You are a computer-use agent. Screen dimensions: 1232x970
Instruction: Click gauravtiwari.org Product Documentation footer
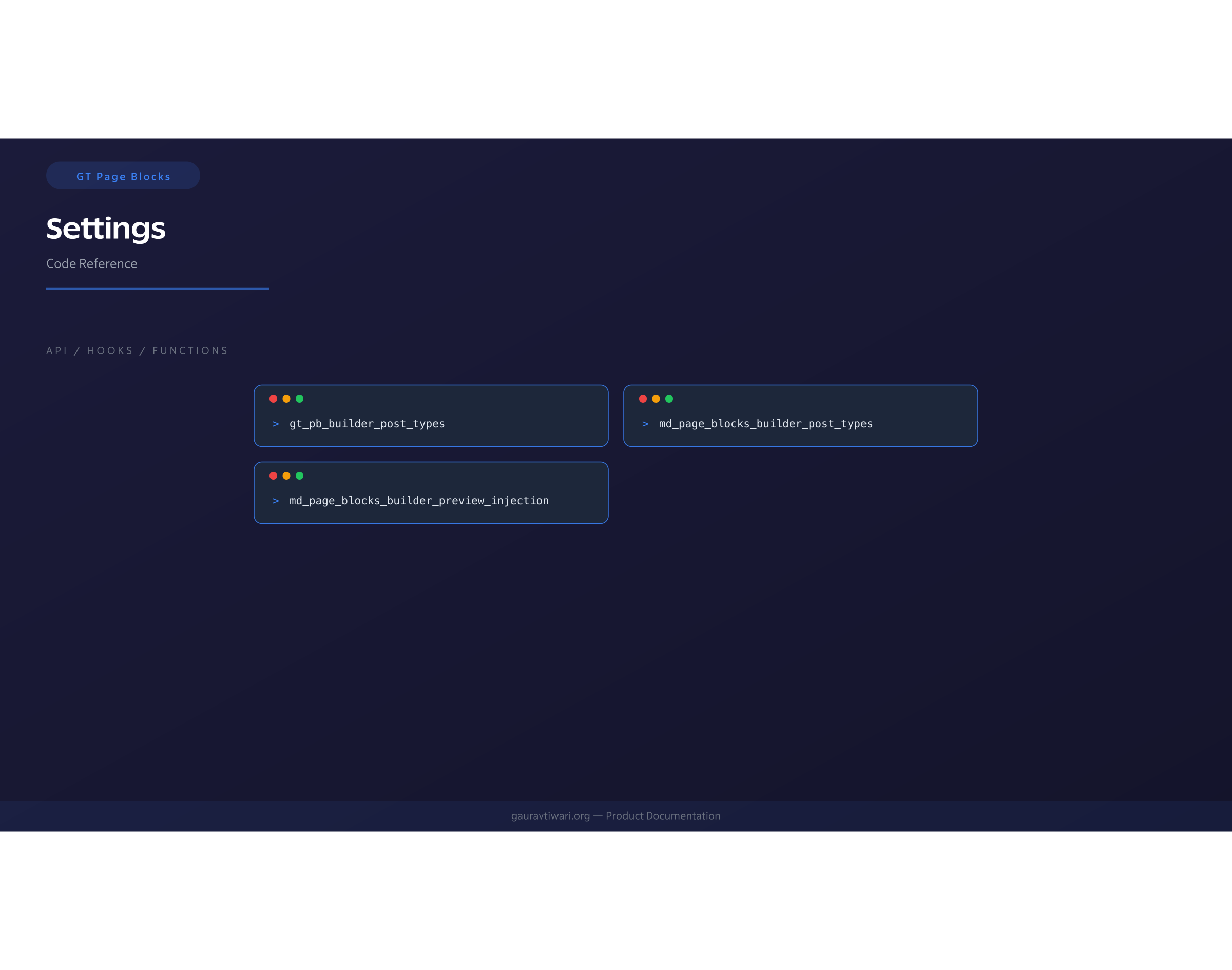tap(615, 816)
